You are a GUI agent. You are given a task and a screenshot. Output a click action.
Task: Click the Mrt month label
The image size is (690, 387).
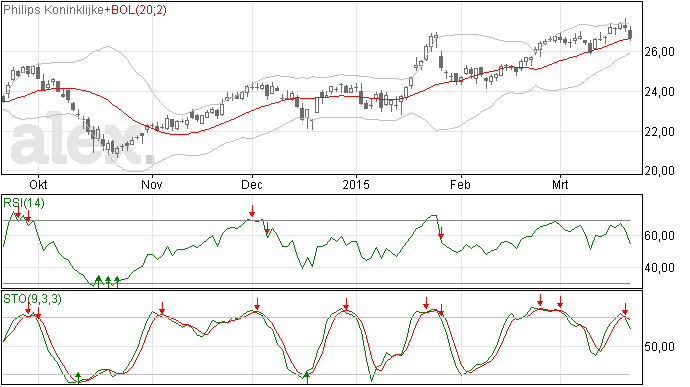point(560,184)
